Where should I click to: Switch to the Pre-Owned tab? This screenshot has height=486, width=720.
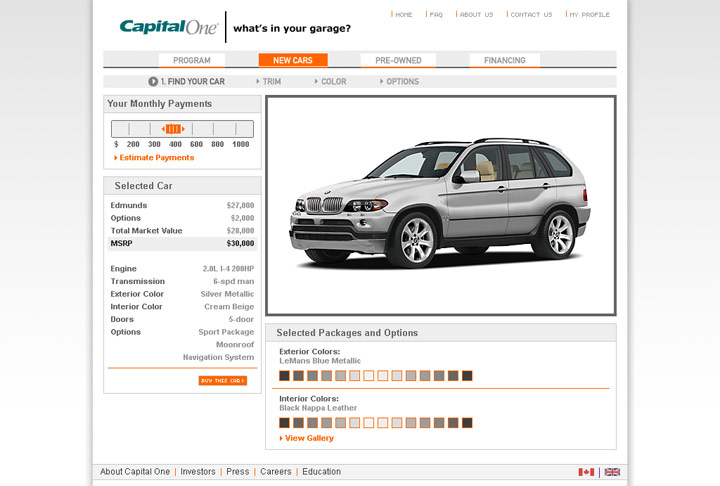[398, 61]
